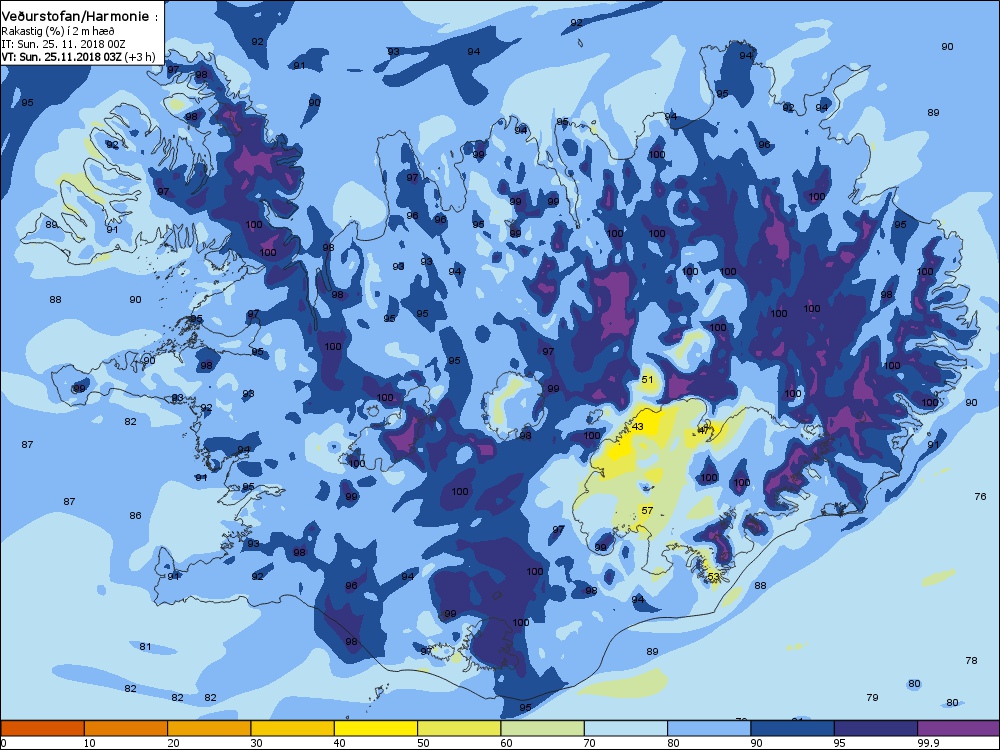Select the '47' humidity value on the map

pyautogui.click(x=703, y=430)
